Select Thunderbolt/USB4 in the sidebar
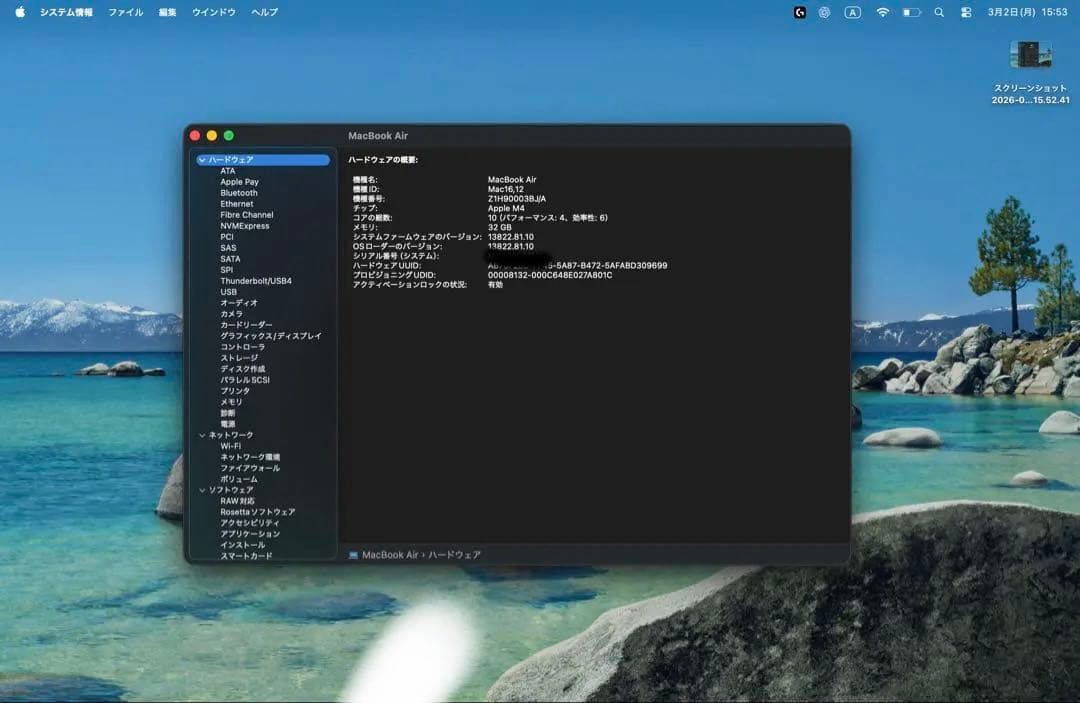Viewport: 1080px width, 703px height. pyautogui.click(x=256, y=281)
